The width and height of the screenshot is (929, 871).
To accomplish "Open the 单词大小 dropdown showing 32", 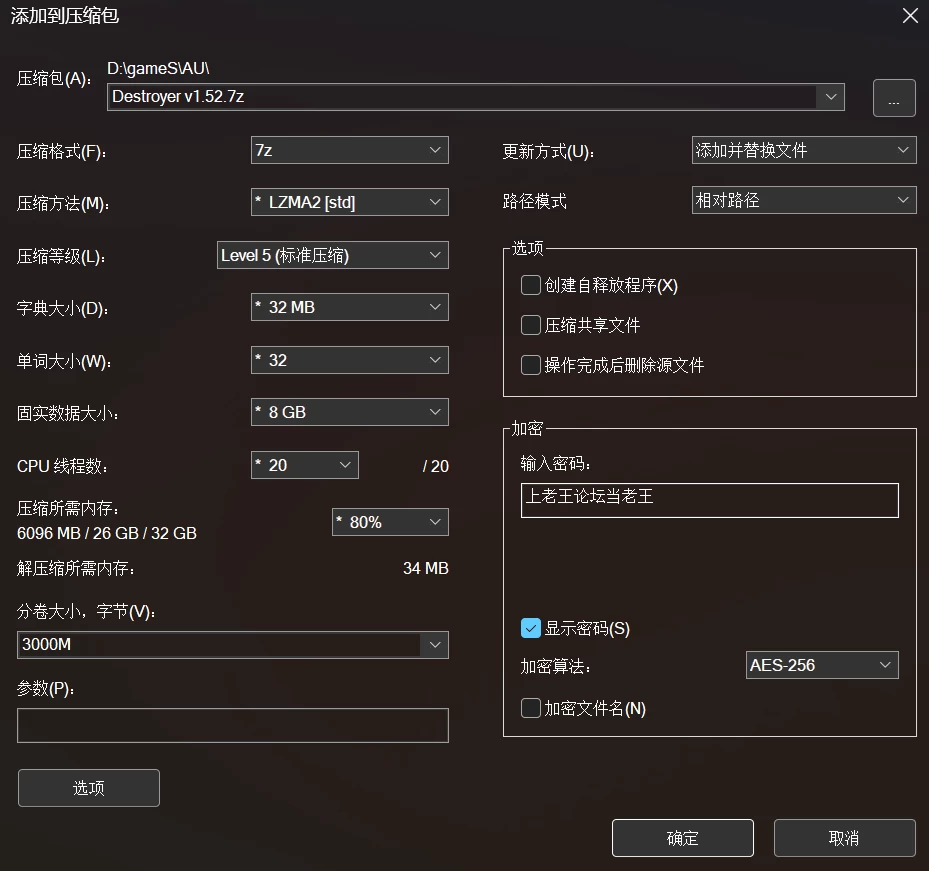I will [x=350, y=360].
